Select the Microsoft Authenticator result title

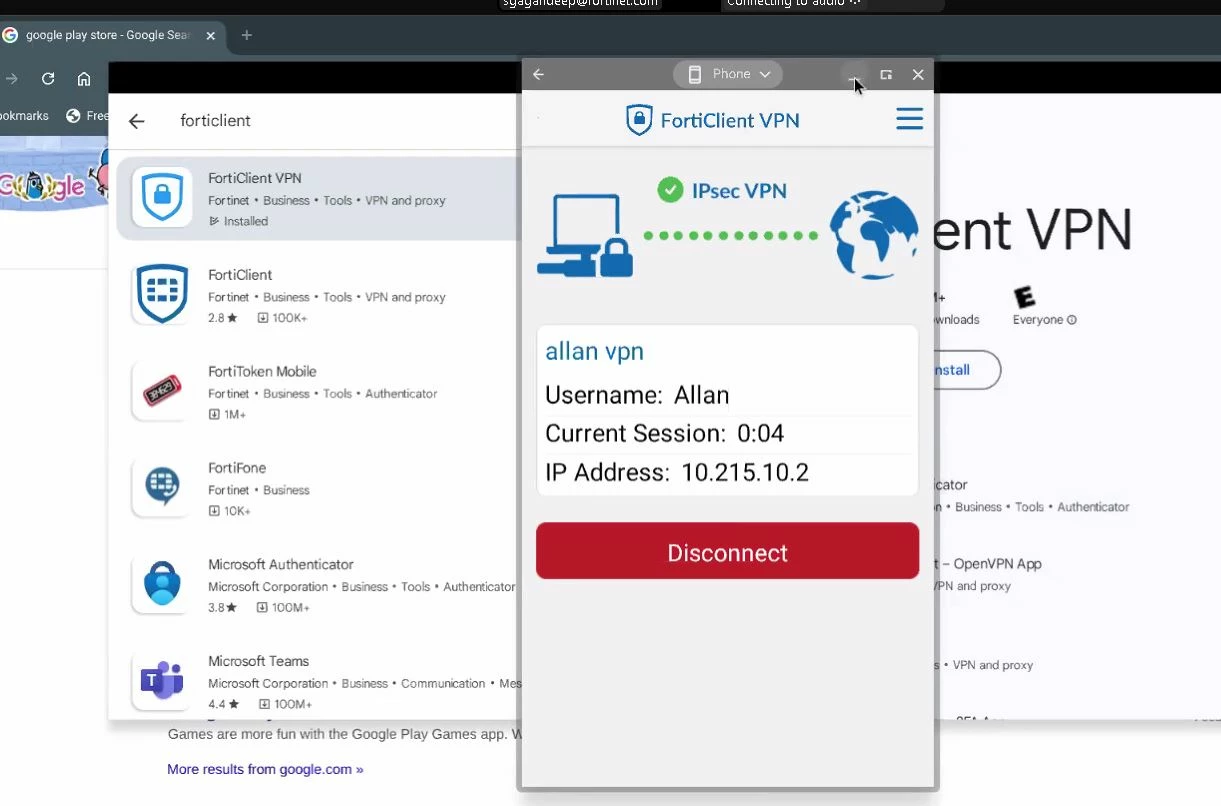click(281, 564)
